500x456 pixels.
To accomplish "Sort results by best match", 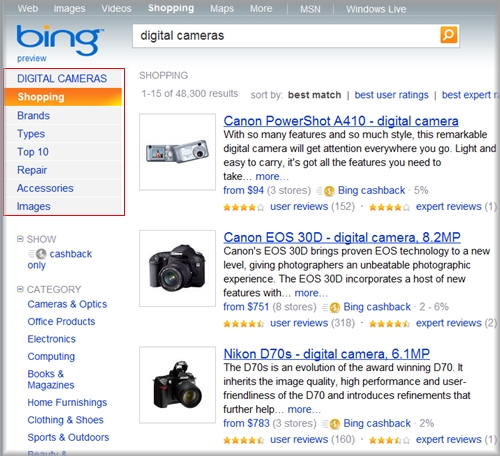I will pyautogui.click(x=314, y=95).
